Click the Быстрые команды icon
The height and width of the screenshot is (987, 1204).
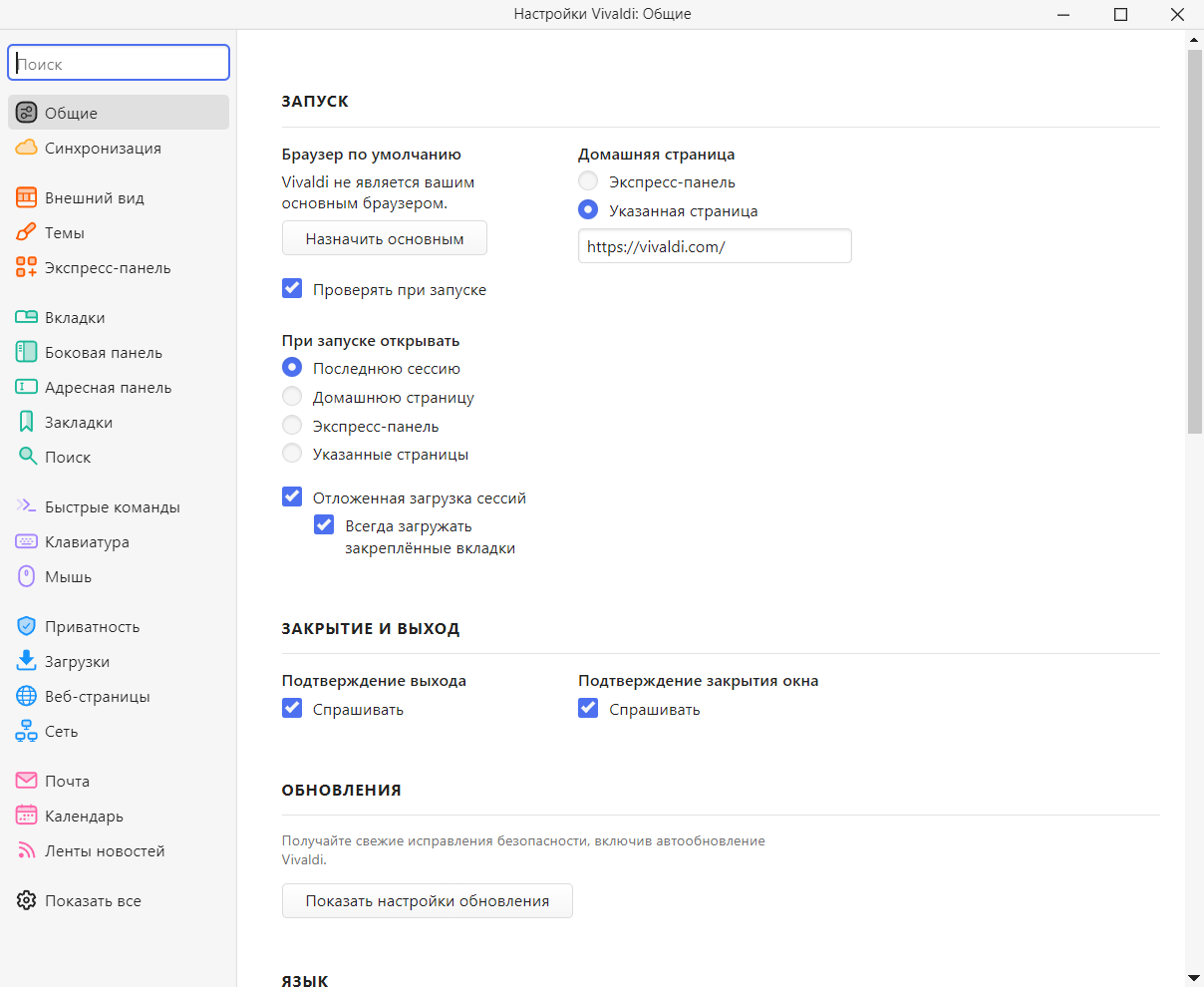27,506
